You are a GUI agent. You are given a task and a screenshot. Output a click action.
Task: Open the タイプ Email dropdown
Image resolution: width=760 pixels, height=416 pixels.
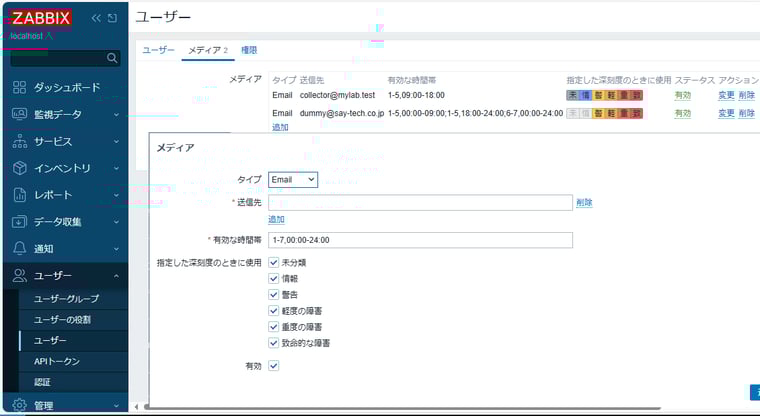point(293,180)
